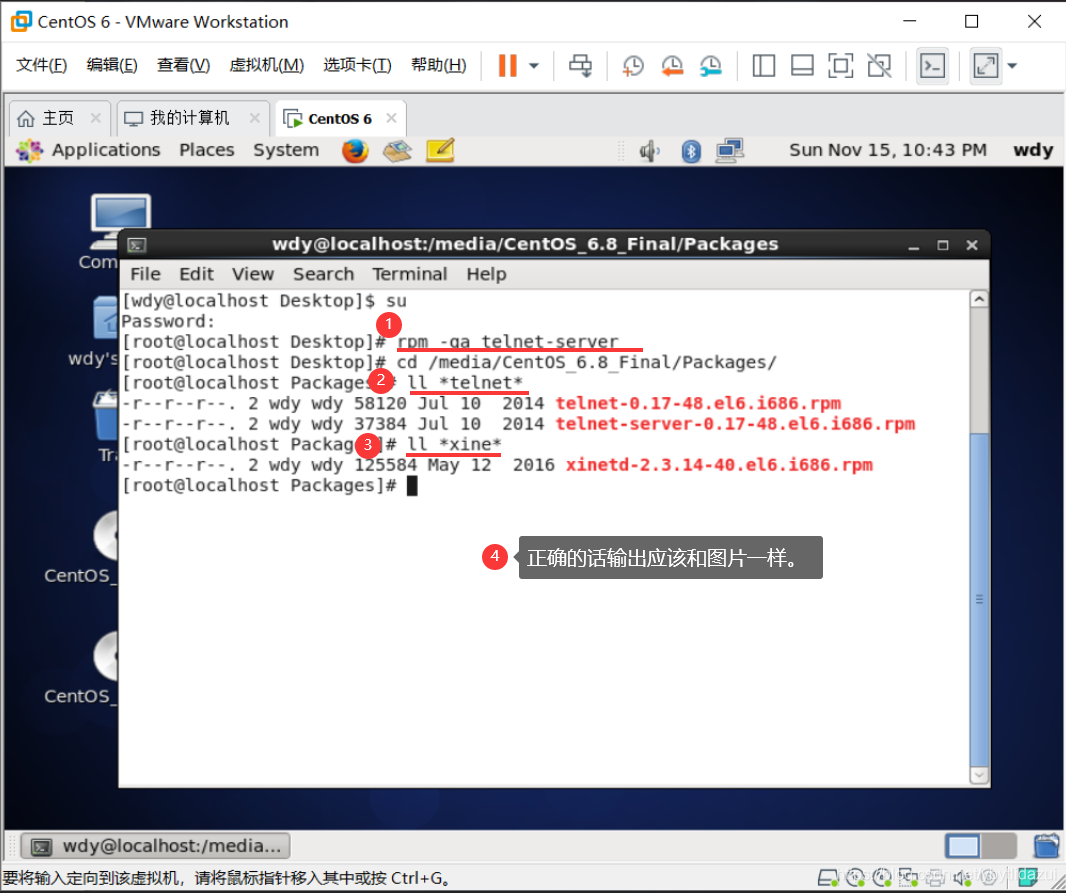The width and height of the screenshot is (1066, 893).
Task: Click the VMware hard disk status icon
Action: tap(827, 878)
